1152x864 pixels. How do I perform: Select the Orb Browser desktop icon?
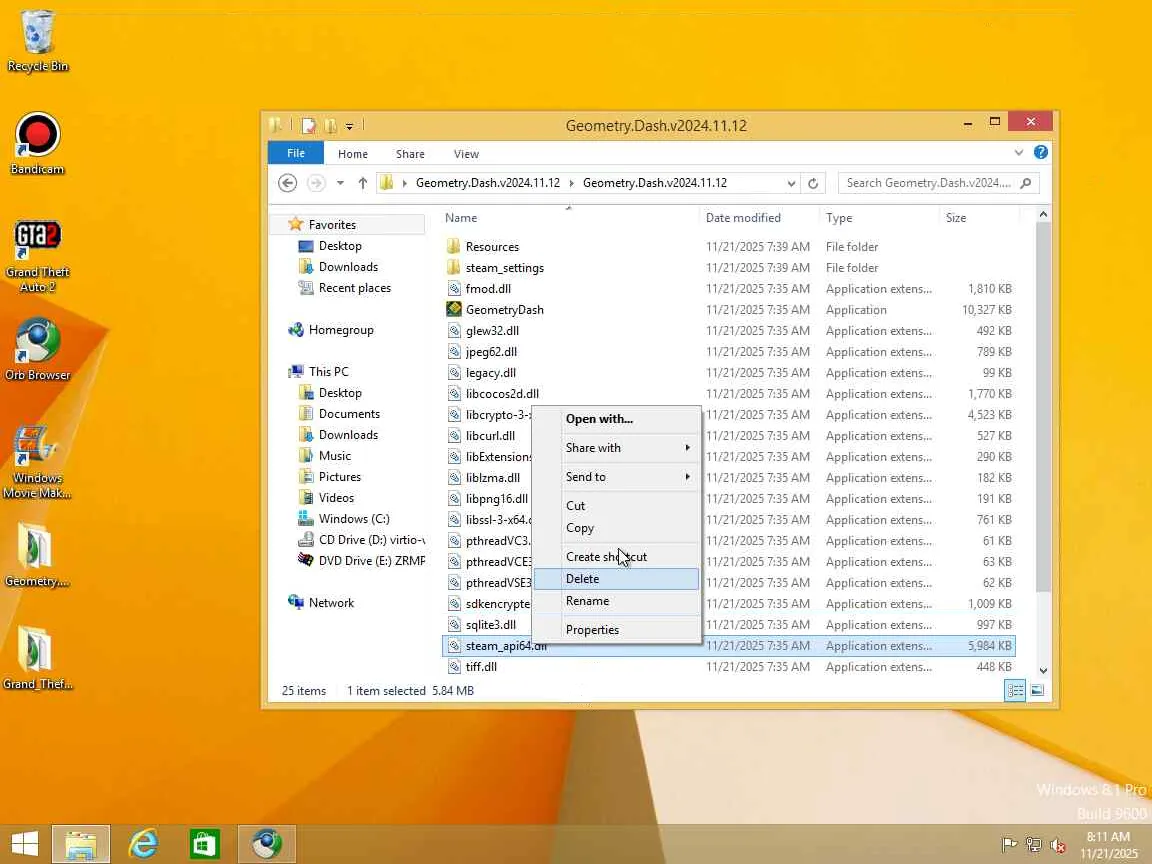pyautogui.click(x=37, y=350)
